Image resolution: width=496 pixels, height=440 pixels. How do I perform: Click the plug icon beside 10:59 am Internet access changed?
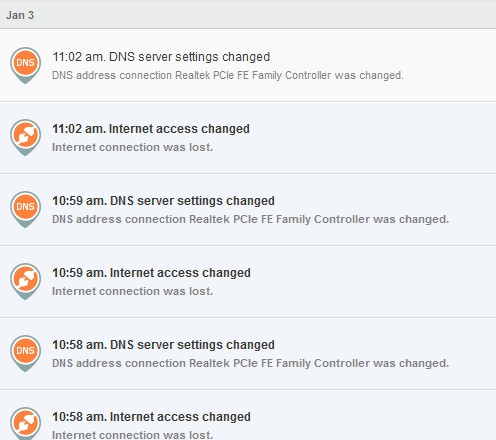(x=25, y=281)
